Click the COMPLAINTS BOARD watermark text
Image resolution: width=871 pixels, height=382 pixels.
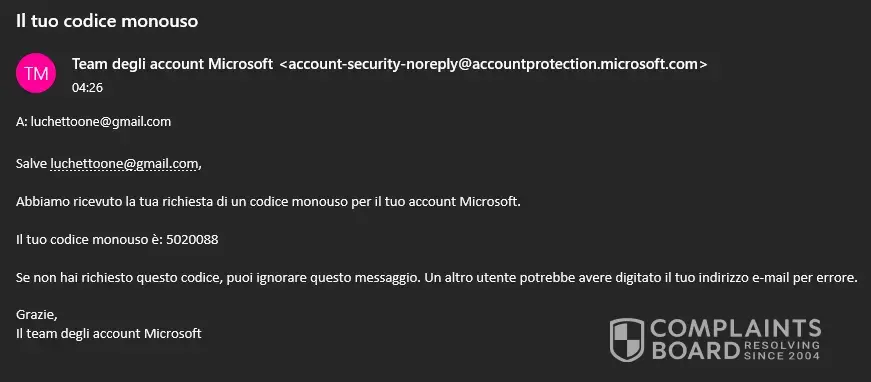pos(735,340)
